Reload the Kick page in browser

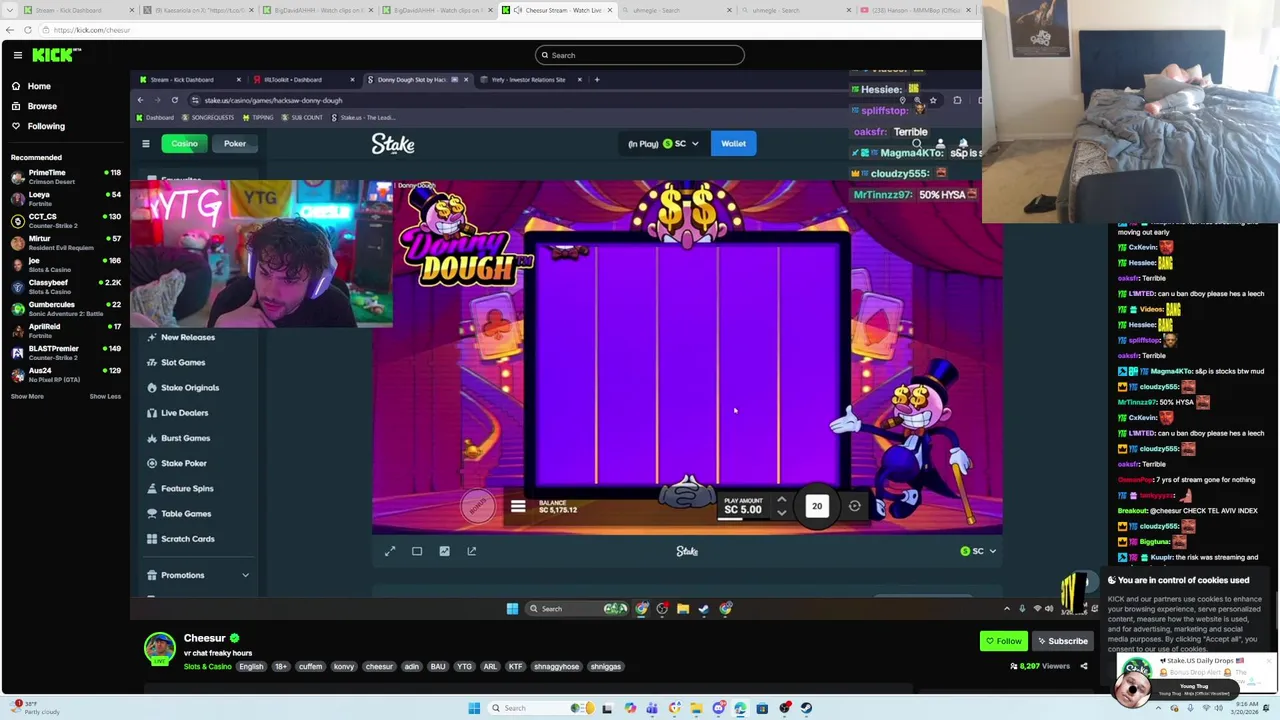point(28,30)
